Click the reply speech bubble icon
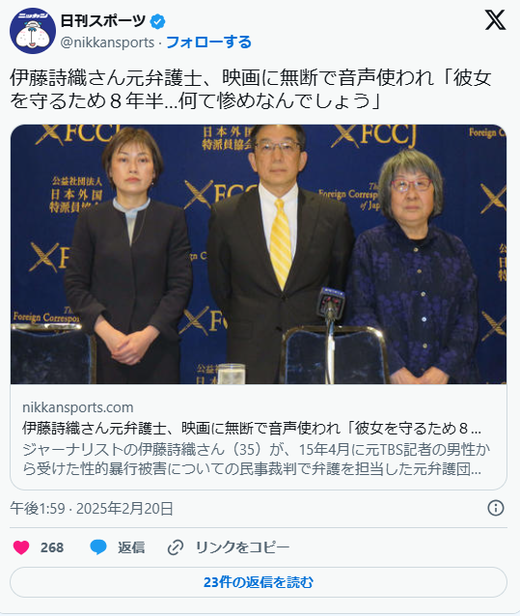Image resolution: width=520 pixels, height=616 pixels. point(98,547)
